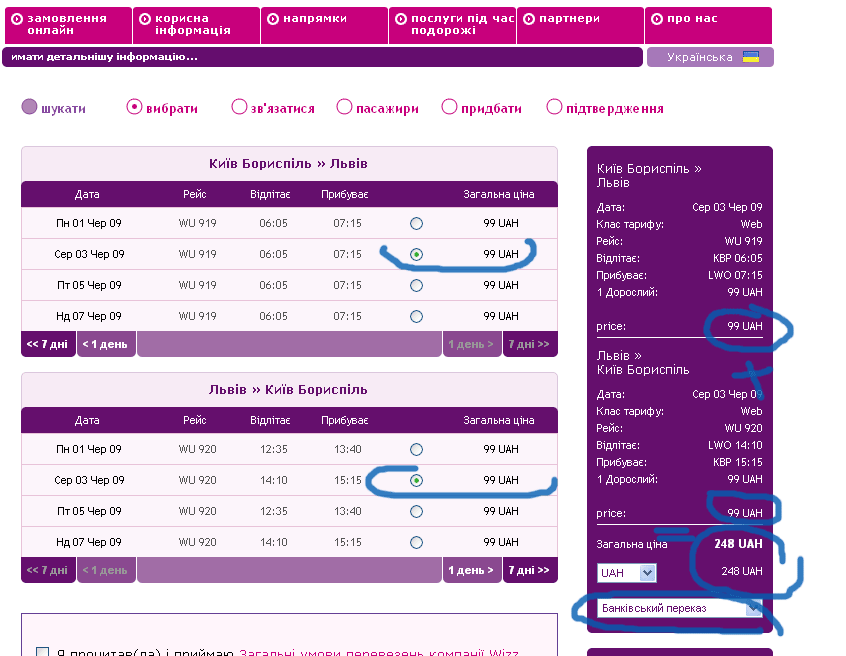Open 'Українська' language selector
The height and width of the screenshot is (656, 846).
tap(709, 57)
